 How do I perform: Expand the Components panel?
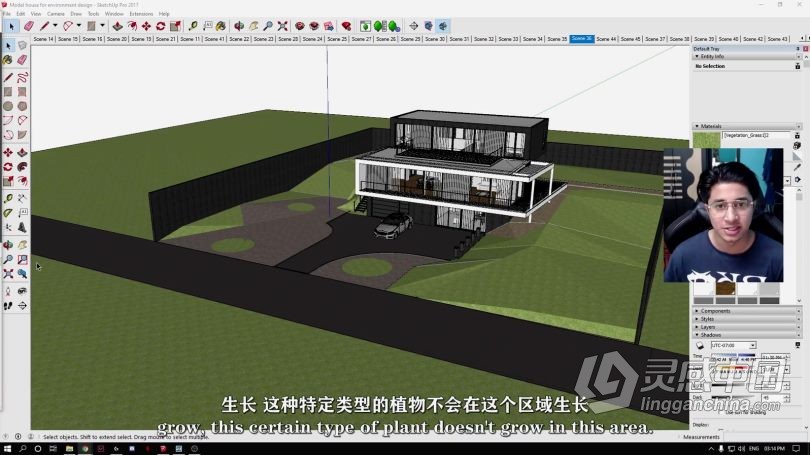746,311
